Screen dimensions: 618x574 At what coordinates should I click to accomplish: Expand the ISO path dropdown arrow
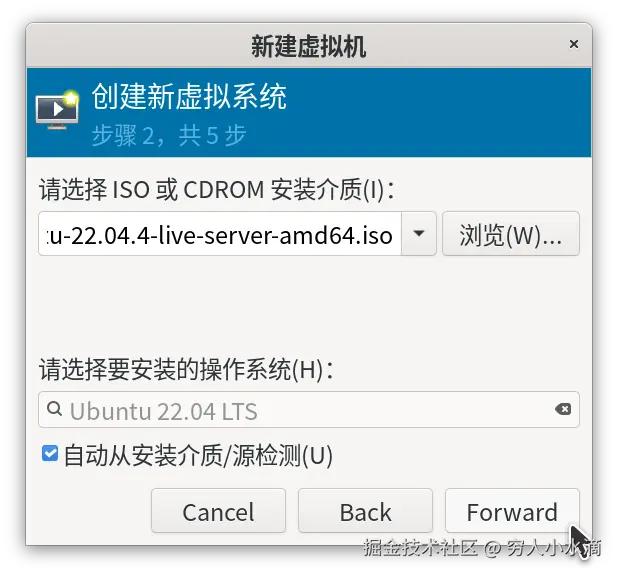point(419,233)
